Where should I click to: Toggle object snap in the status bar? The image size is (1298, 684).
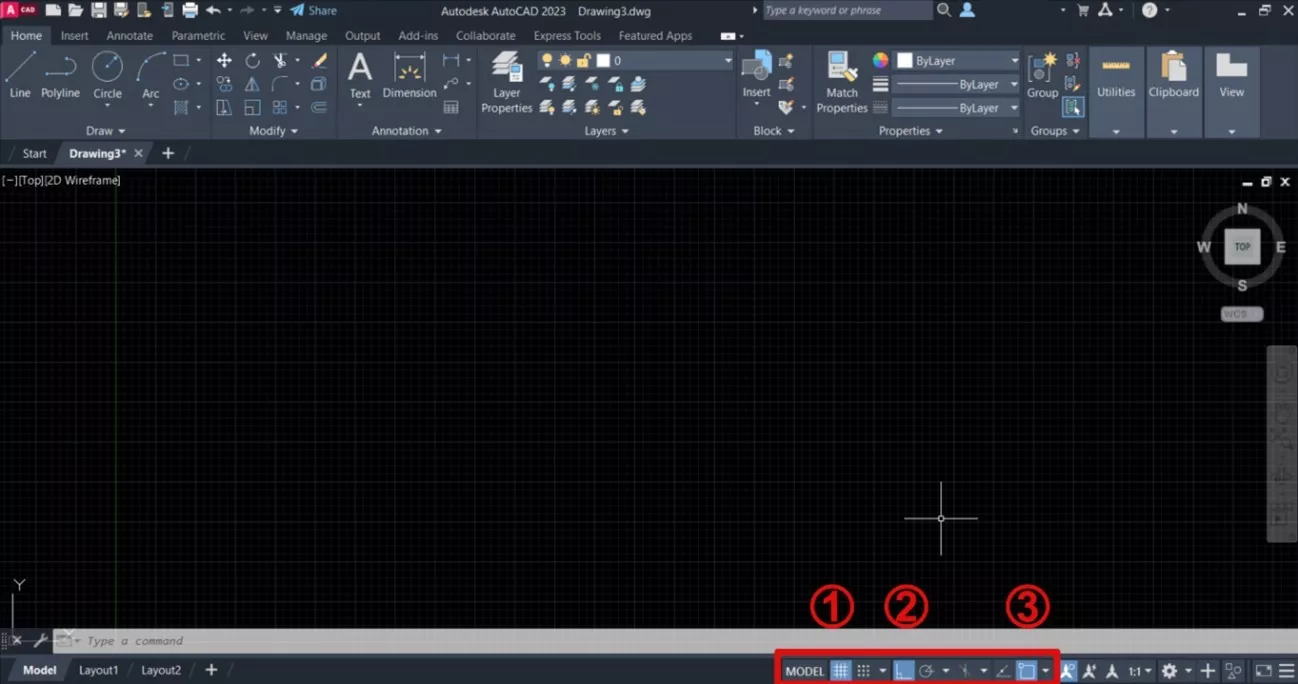[x=1026, y=671]
